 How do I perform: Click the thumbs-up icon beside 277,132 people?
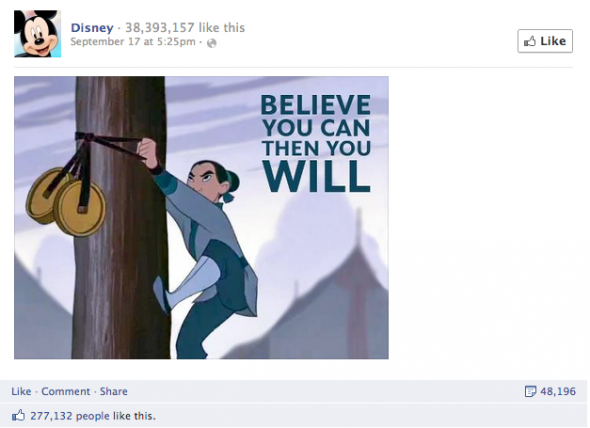[x=18, y=416]
